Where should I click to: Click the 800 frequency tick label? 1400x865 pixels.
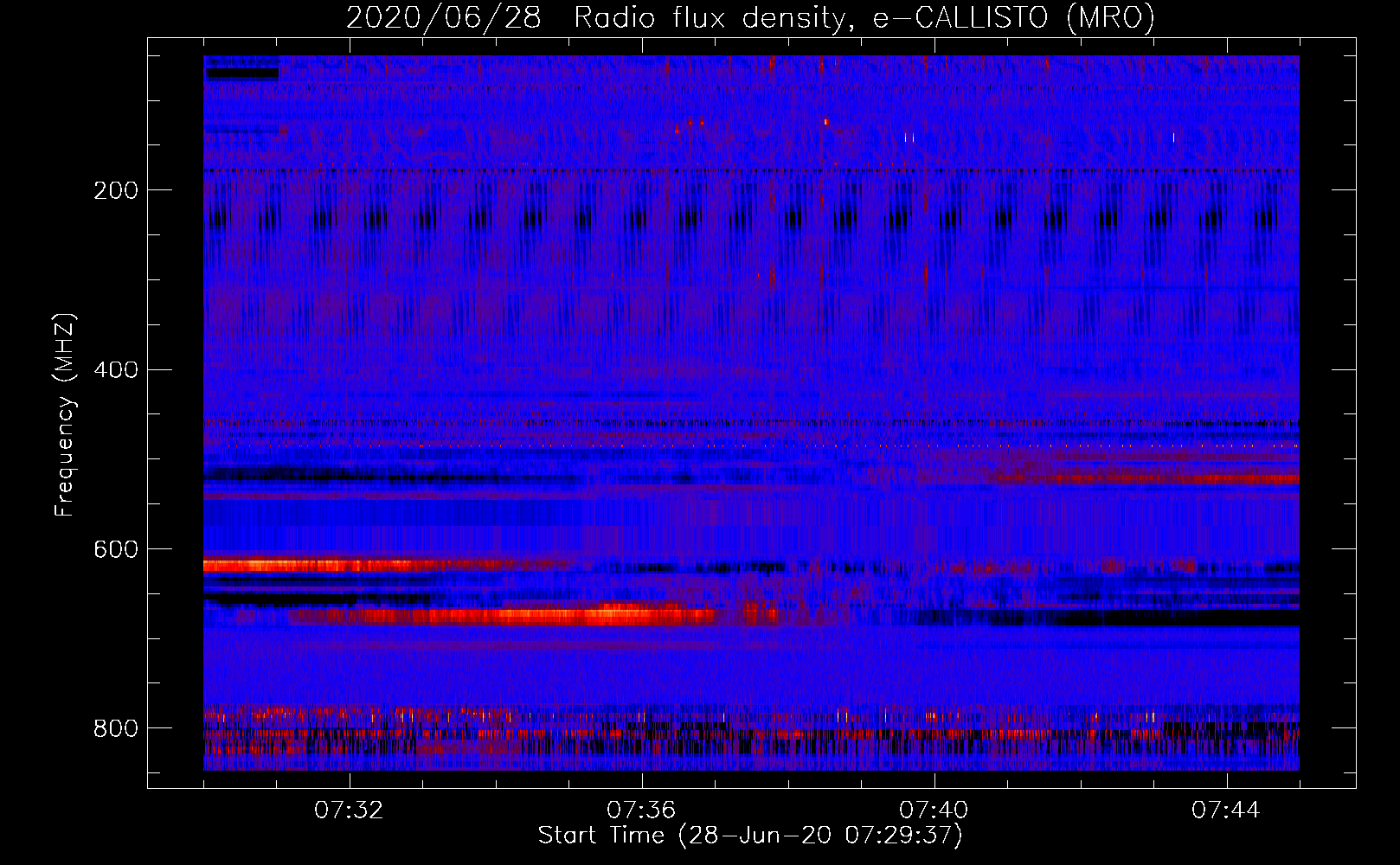[116, 729]
